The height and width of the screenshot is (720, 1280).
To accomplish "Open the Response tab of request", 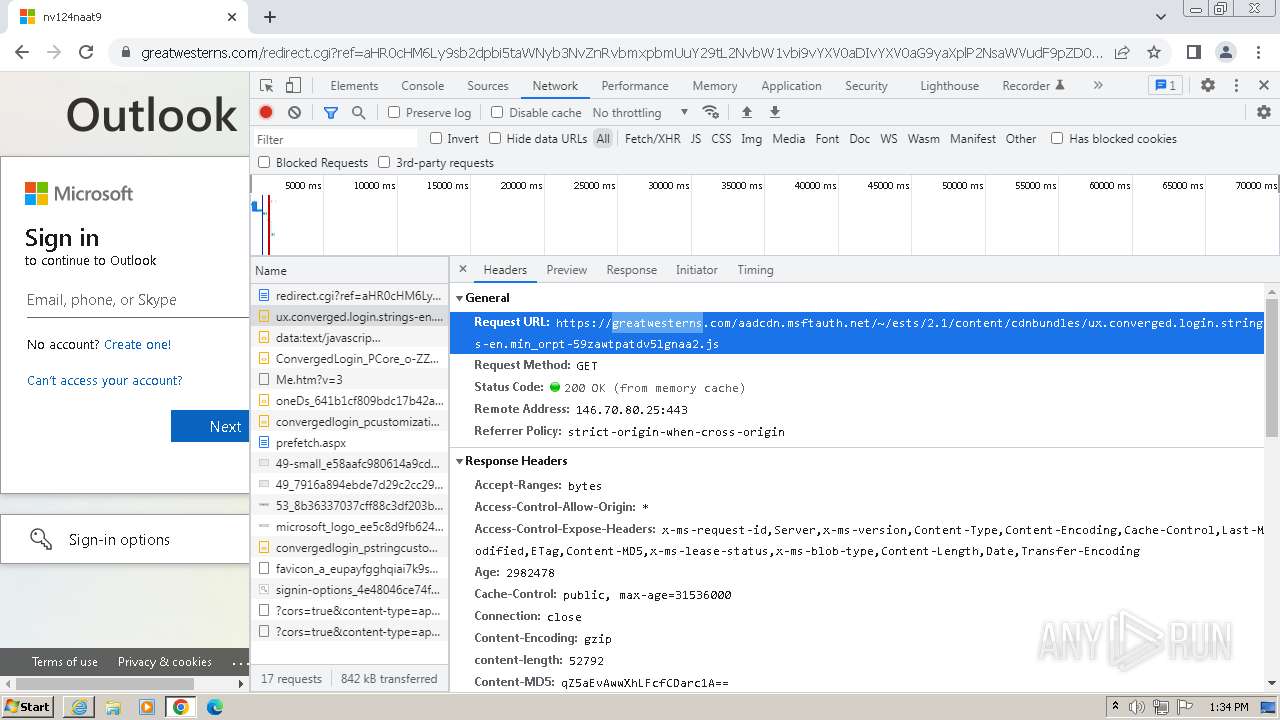I will point(632,270).
